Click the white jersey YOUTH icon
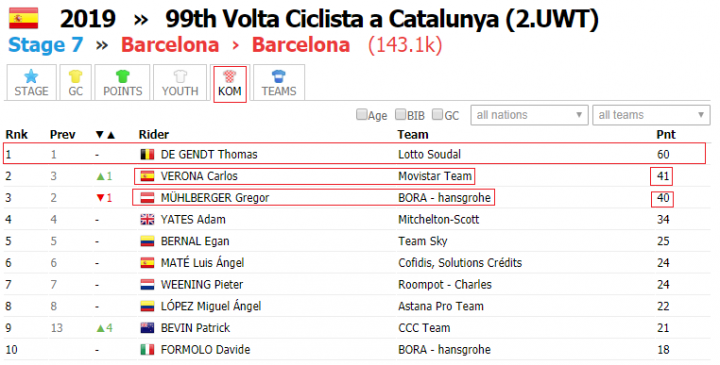The width and height of the screenshot is (720, 365). [x=180, y=76]
